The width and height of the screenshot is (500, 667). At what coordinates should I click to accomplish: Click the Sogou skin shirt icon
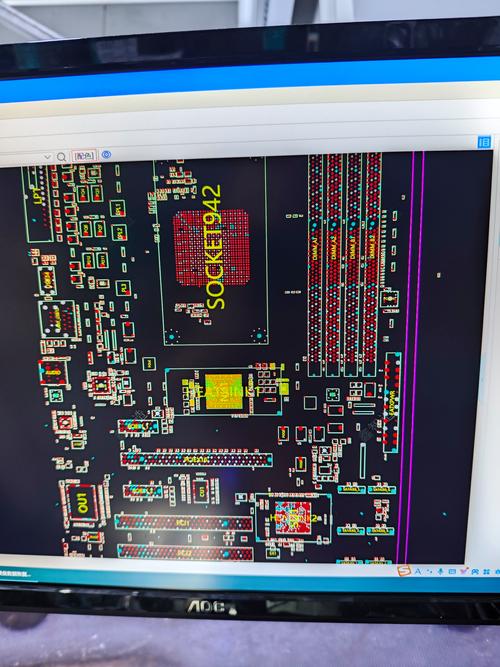[463, 571]
